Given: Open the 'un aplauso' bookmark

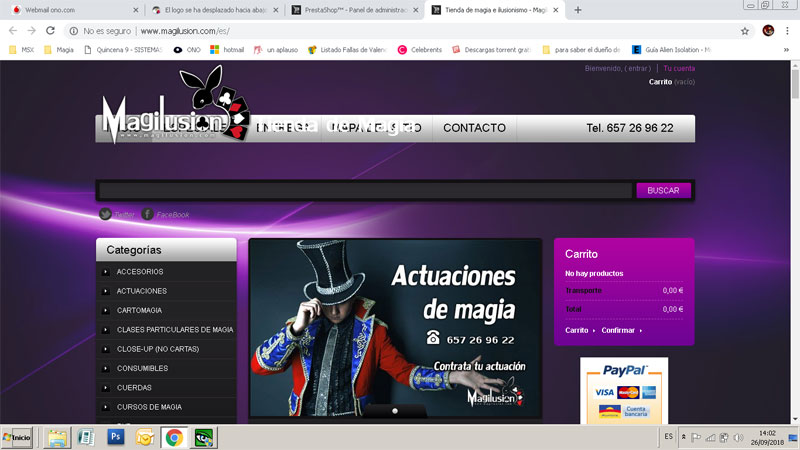Looking at the screenshot, I should [x=276, y=49].
